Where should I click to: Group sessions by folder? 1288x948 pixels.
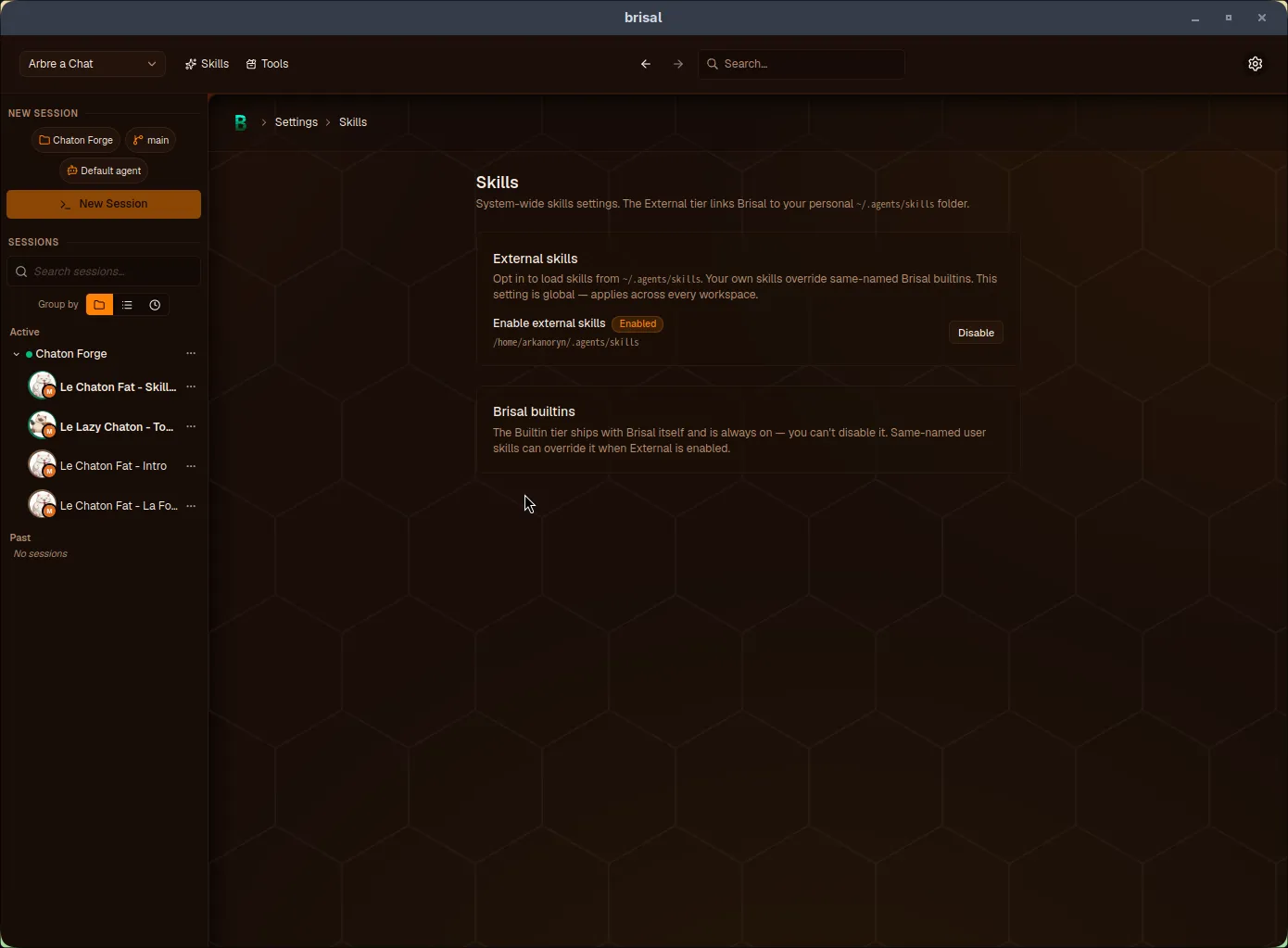(99, 305)
